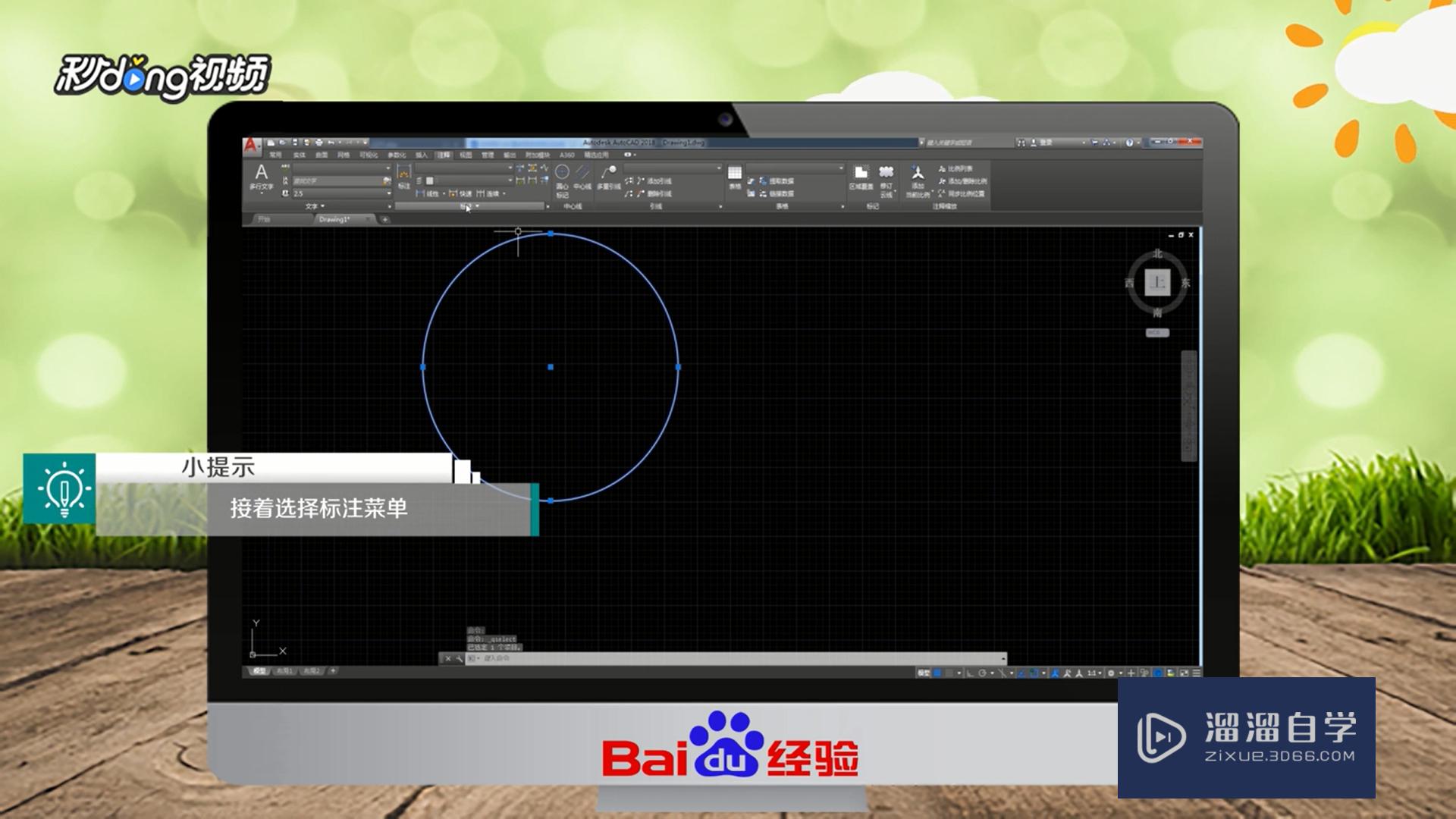Expand the 文字 text panel dropdown
1456x819 pixels.
[315, 206]
